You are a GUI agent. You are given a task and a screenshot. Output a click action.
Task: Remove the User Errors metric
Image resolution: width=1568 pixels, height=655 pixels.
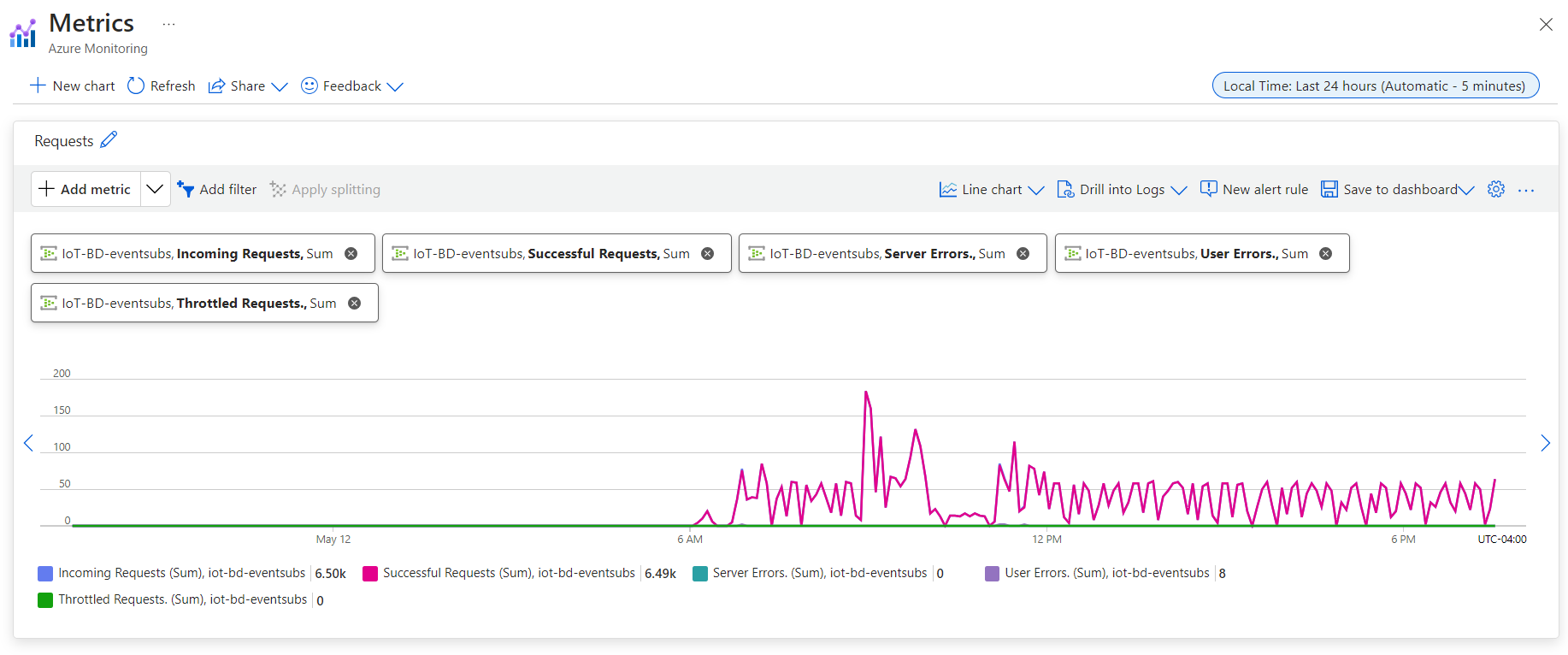click(x=1325, y=253)
